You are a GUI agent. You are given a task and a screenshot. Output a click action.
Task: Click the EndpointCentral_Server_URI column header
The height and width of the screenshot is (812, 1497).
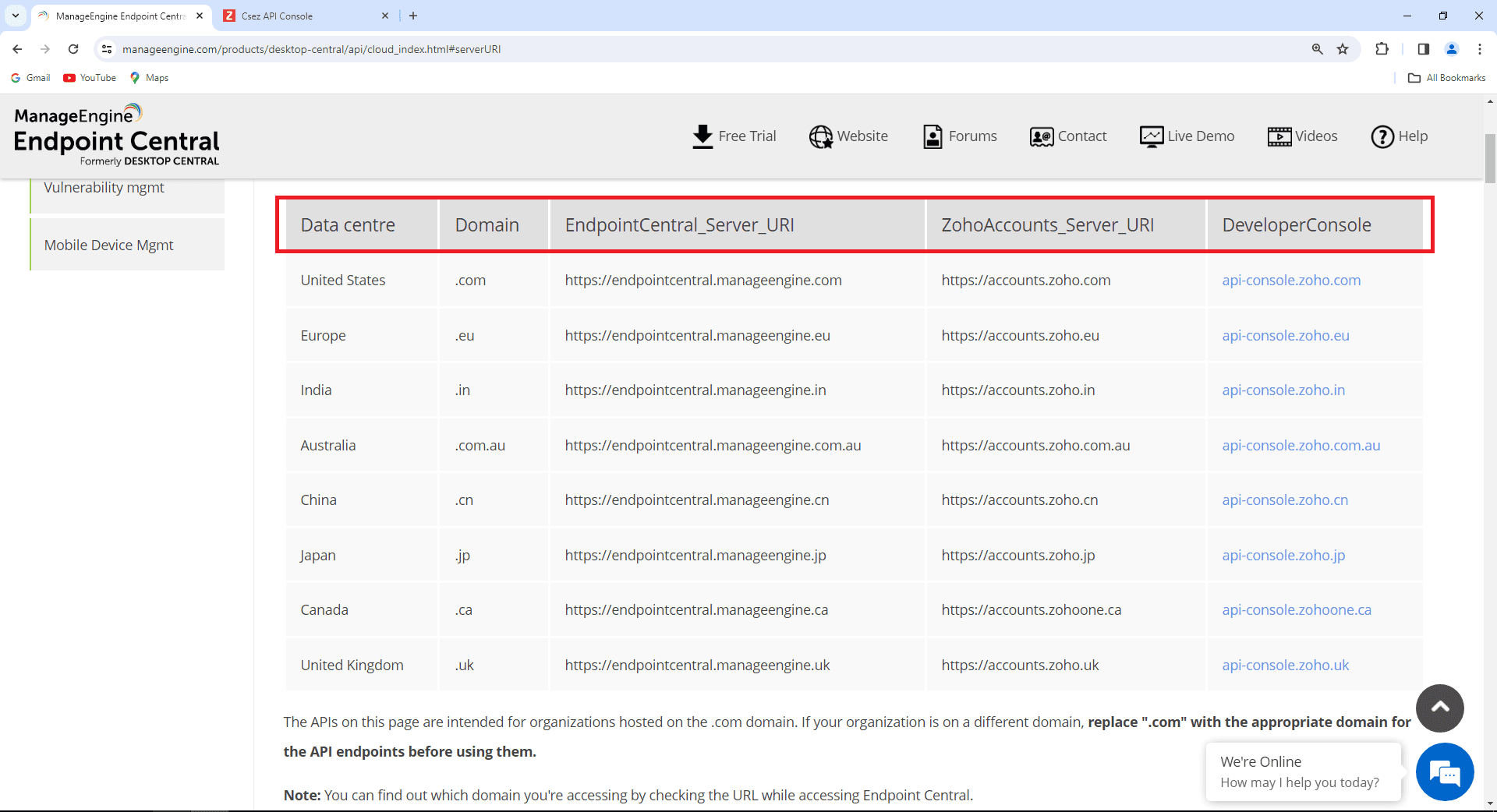[x=738, y=225]
